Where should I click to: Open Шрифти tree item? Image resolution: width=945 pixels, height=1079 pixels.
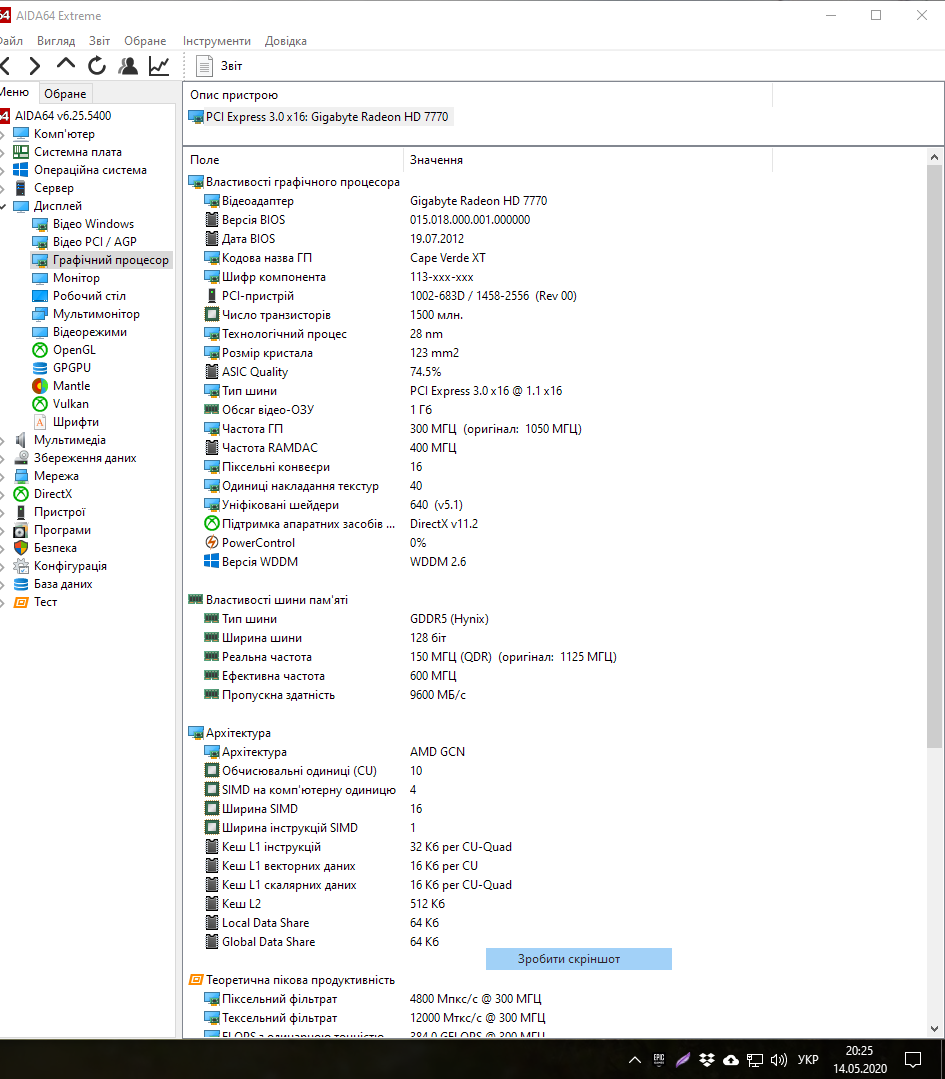pyautogui.click(x=75, y=422)
